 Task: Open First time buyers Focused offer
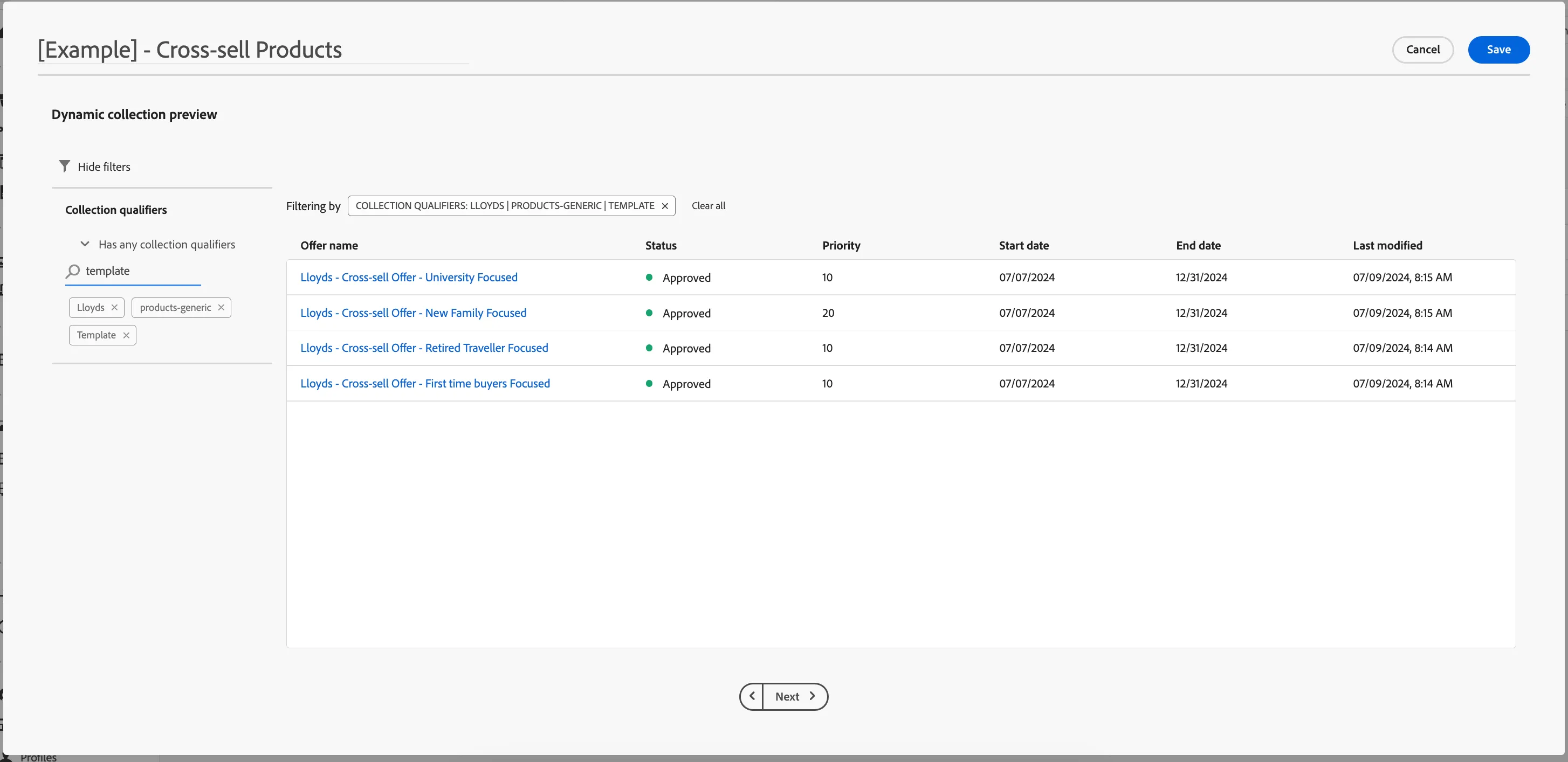click(425, 384)
